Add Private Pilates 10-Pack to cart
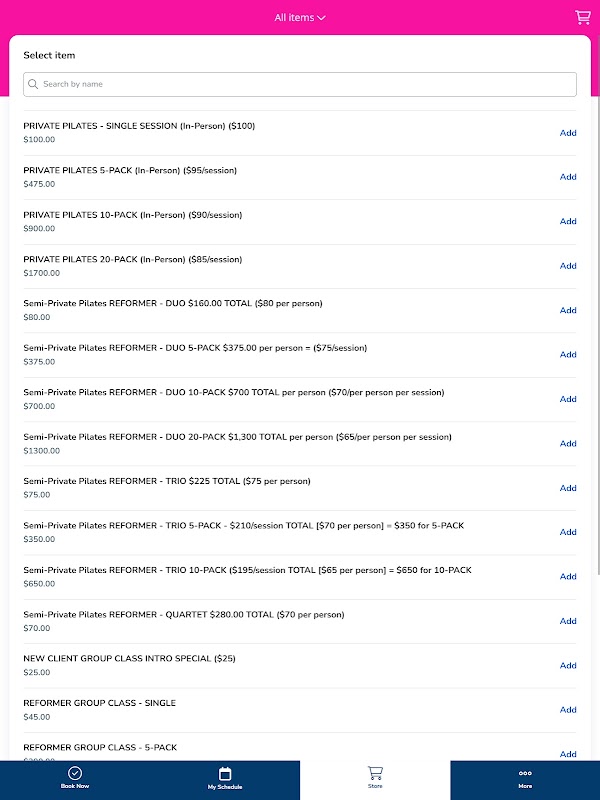600x800 pixels. [568, 222]
